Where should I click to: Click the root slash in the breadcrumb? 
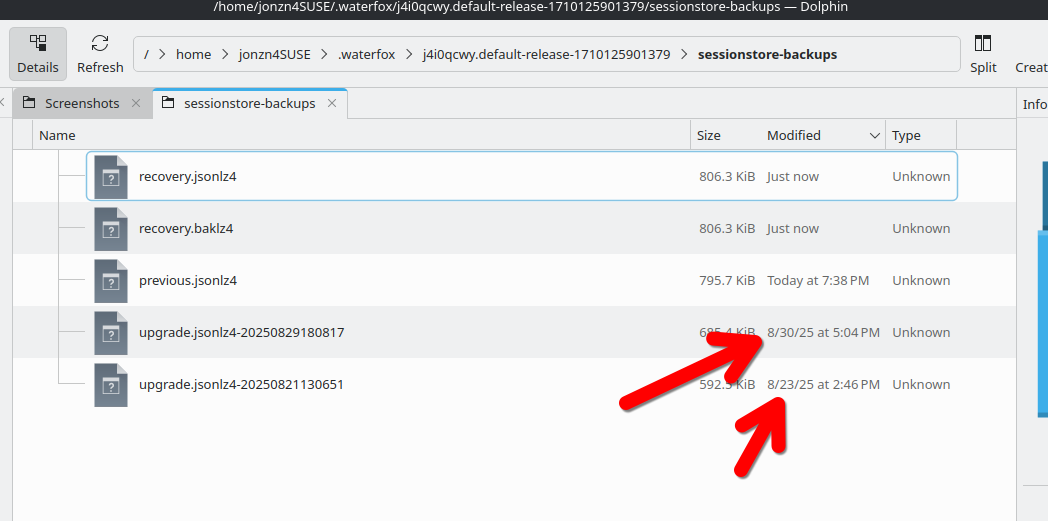coord(146,55)
